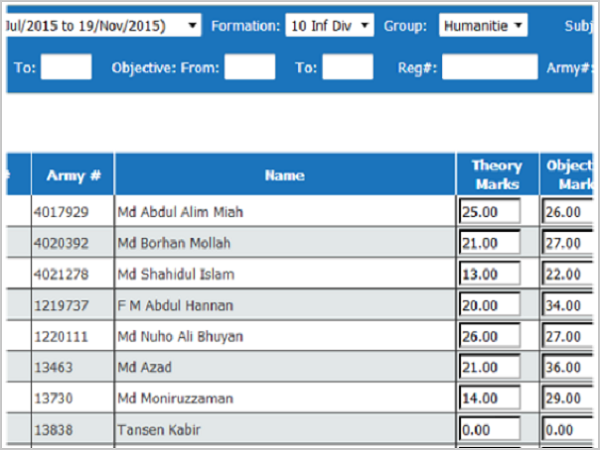Open the Group dropdown set to Humanities
This screenshot has width=600, height=450.
(x=483, y=25)
